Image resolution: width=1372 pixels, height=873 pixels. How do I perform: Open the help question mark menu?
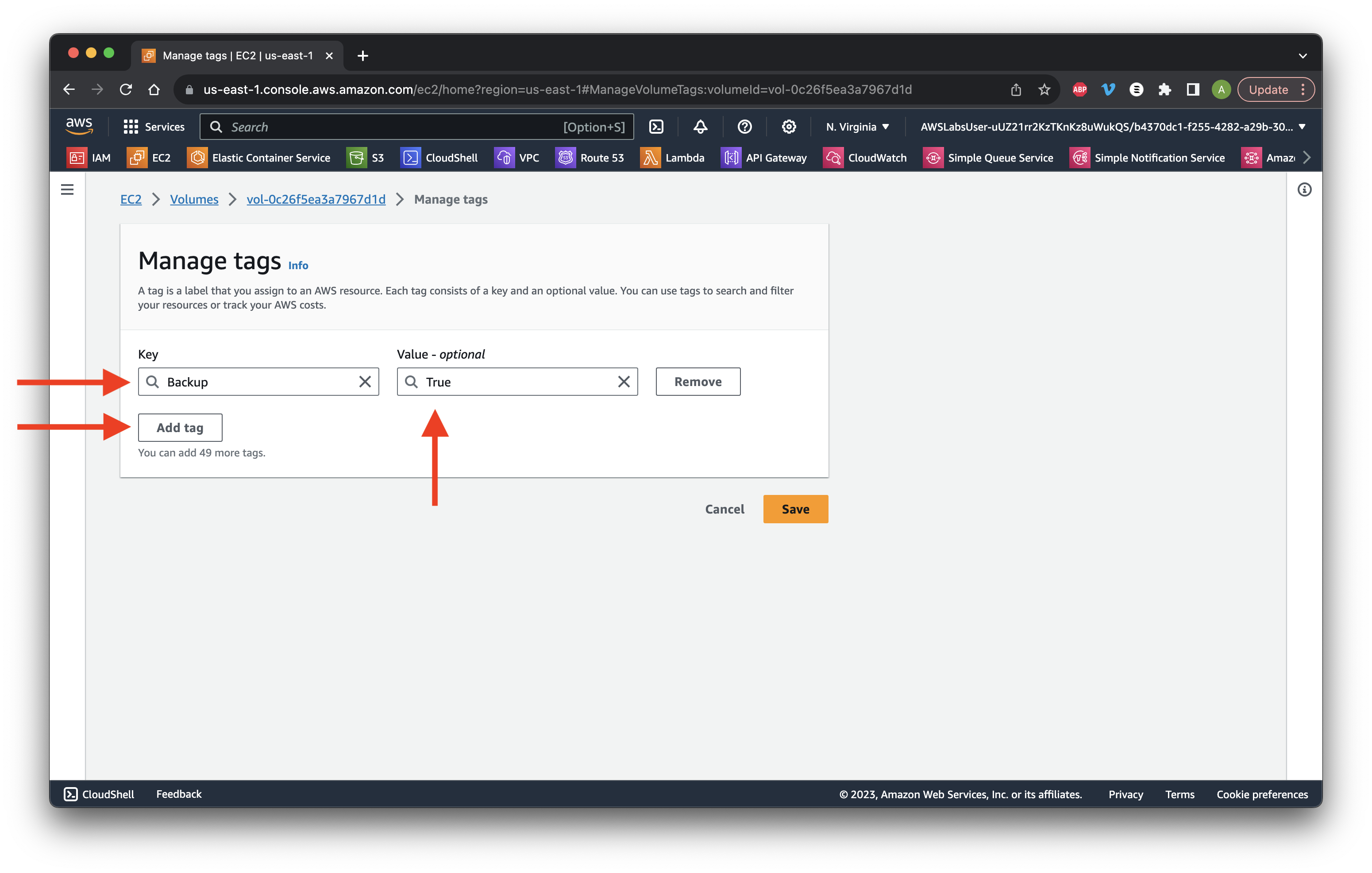745,127
